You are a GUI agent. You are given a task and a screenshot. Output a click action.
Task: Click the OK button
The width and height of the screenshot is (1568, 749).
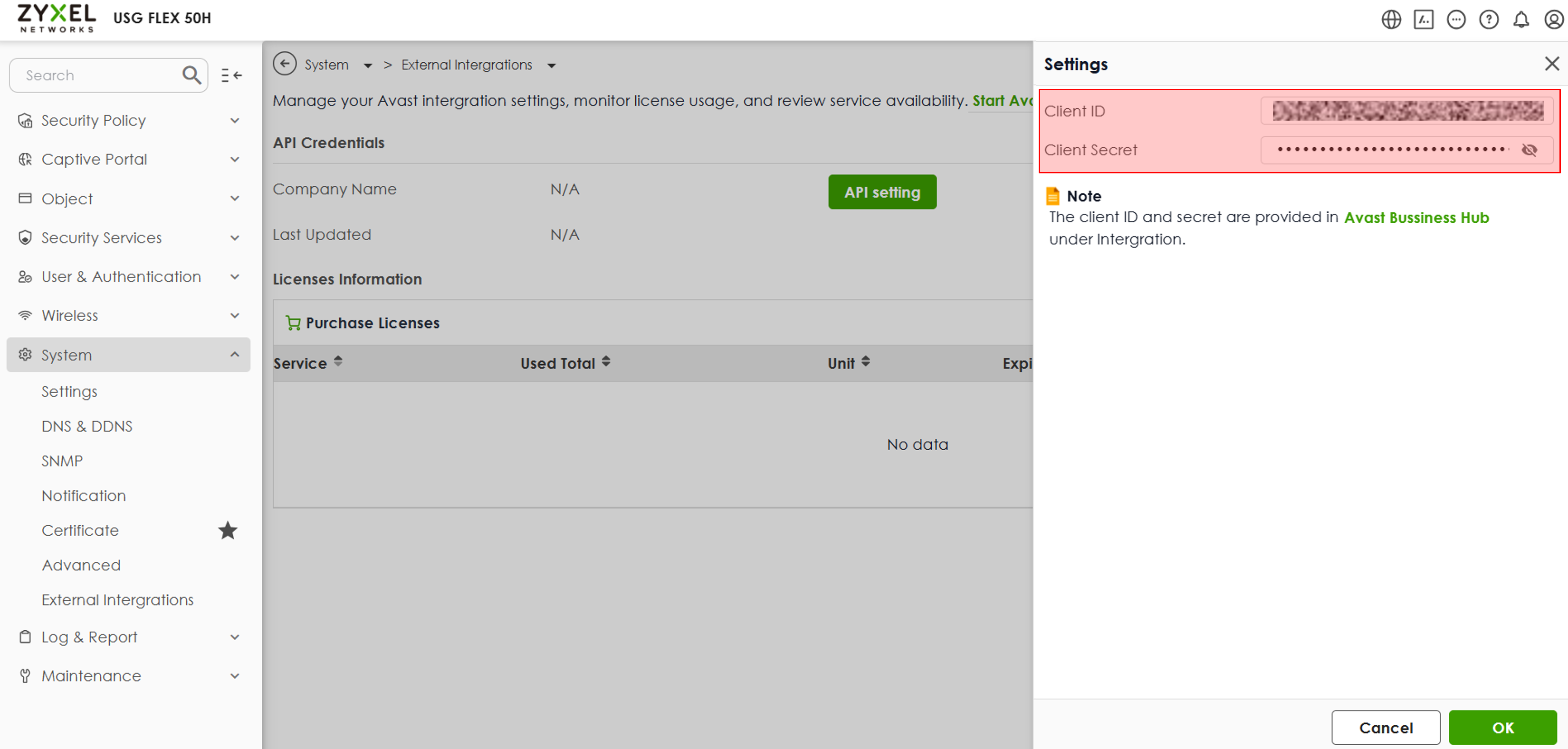click(1502, 728)
